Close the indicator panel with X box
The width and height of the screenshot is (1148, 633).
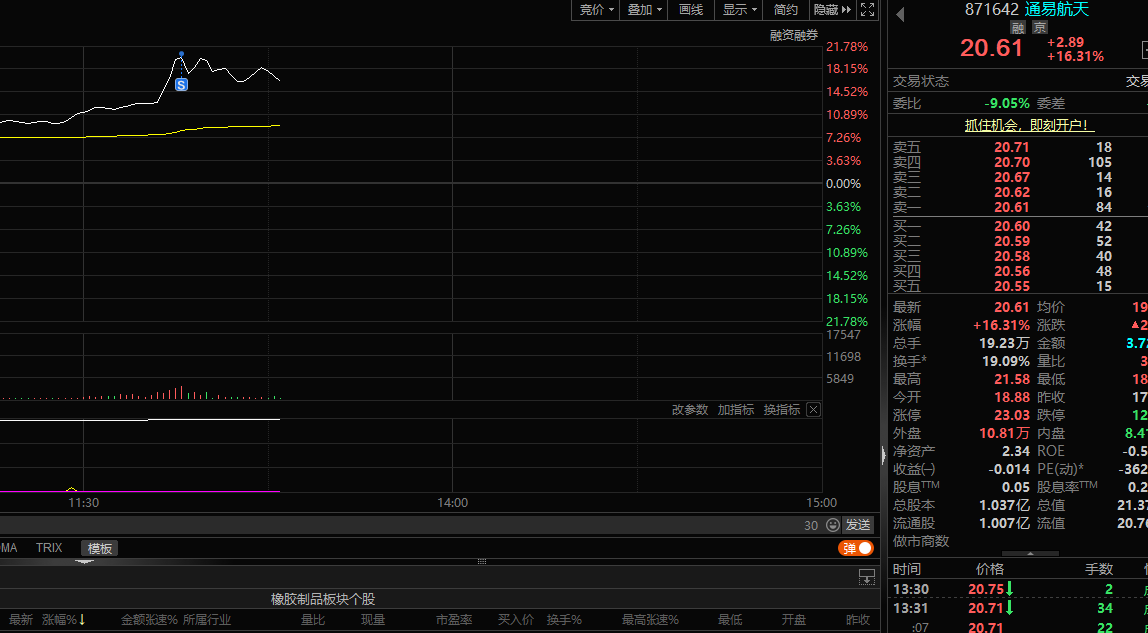click(813, 410)
